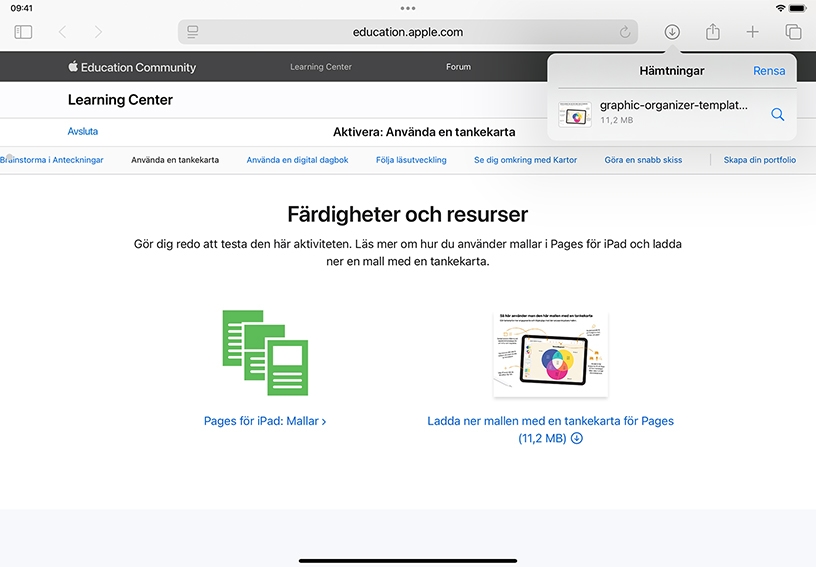Click the downloaded file thumbnail
This screenshot has width=816, height=567.
575,114
